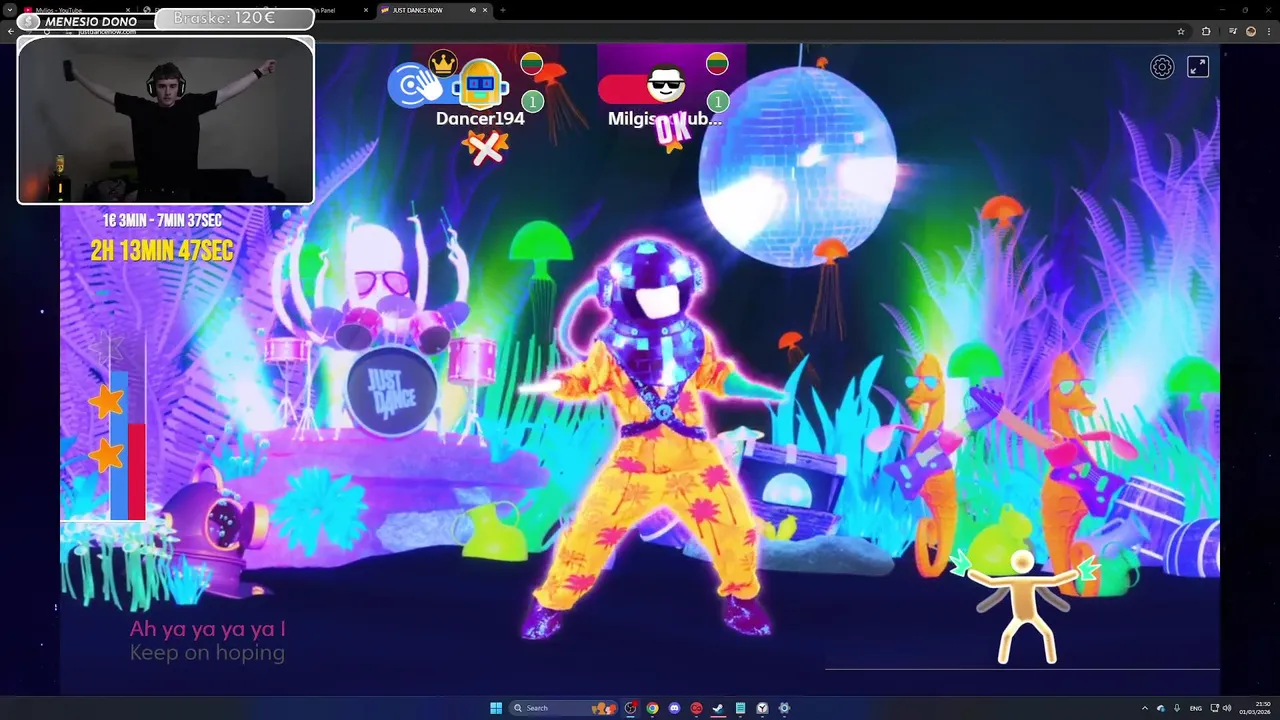Switch to the Mylios - YouTube tab
Screen dimensions: 1280x720
pos(78,10)
